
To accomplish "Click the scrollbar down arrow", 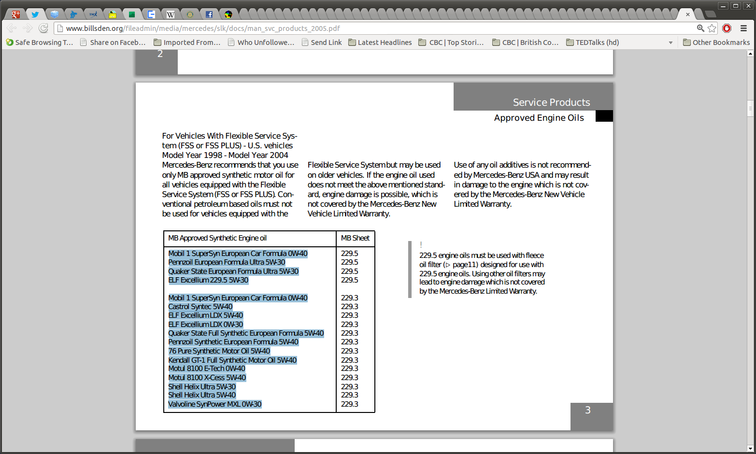I will (x=751, y=449).
